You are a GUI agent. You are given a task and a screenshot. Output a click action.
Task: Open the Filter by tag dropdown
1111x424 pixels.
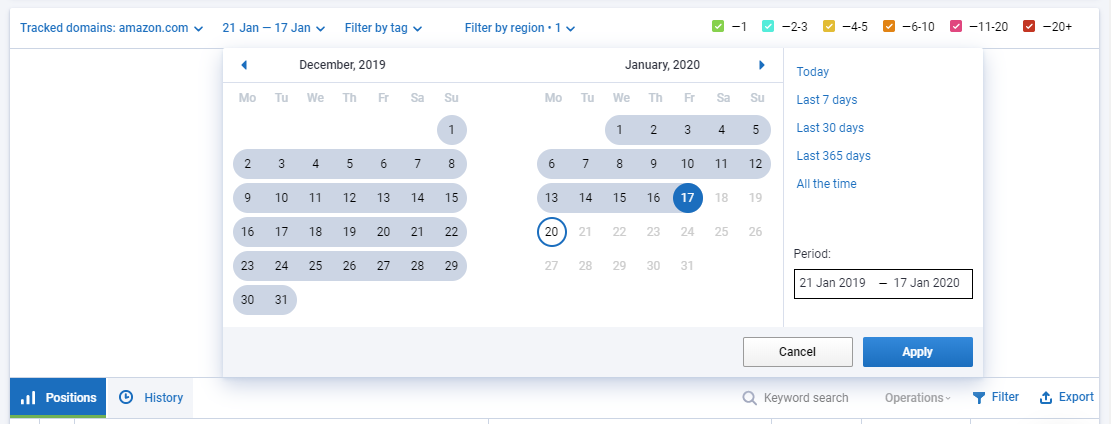tap(383, 28)
